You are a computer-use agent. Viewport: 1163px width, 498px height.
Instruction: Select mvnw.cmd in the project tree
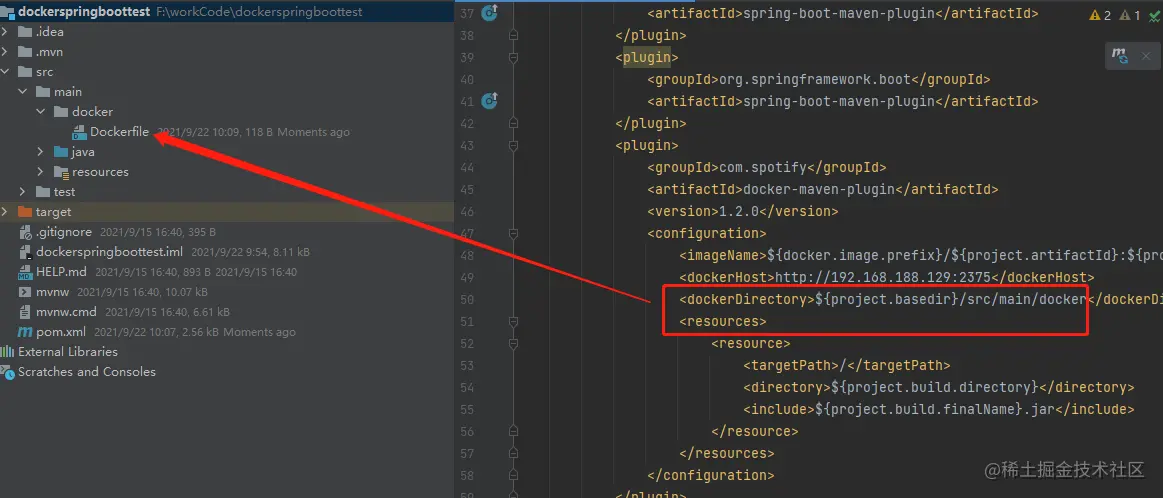click(x=67, y=312)
